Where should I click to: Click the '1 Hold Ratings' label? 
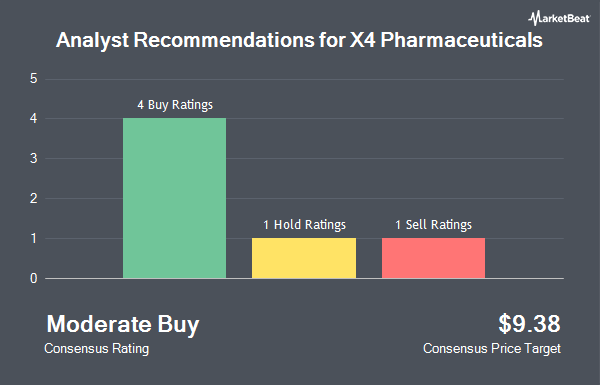pyautogui.click(x=304, y=225)
